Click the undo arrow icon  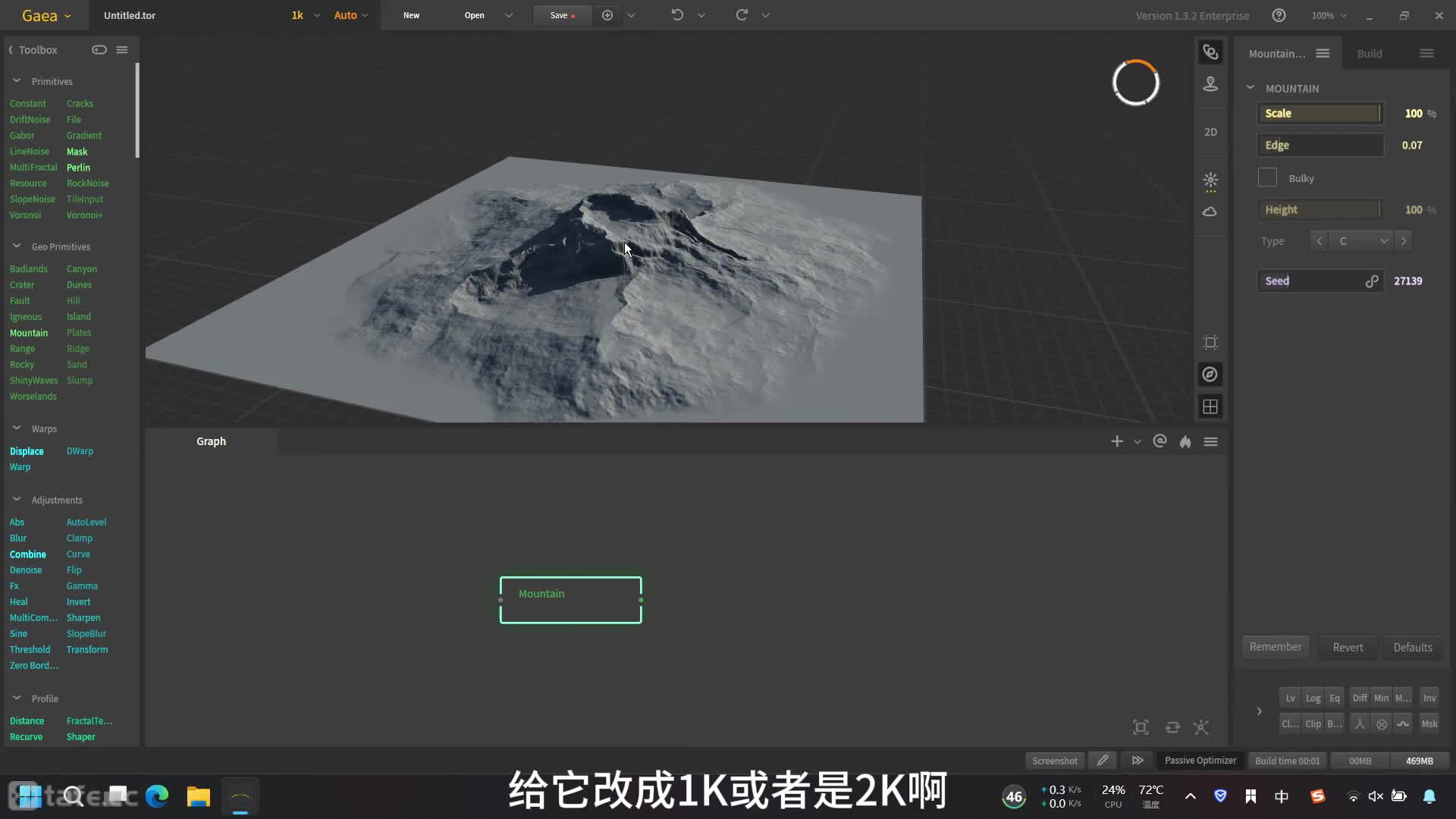(x=677, y=15)
